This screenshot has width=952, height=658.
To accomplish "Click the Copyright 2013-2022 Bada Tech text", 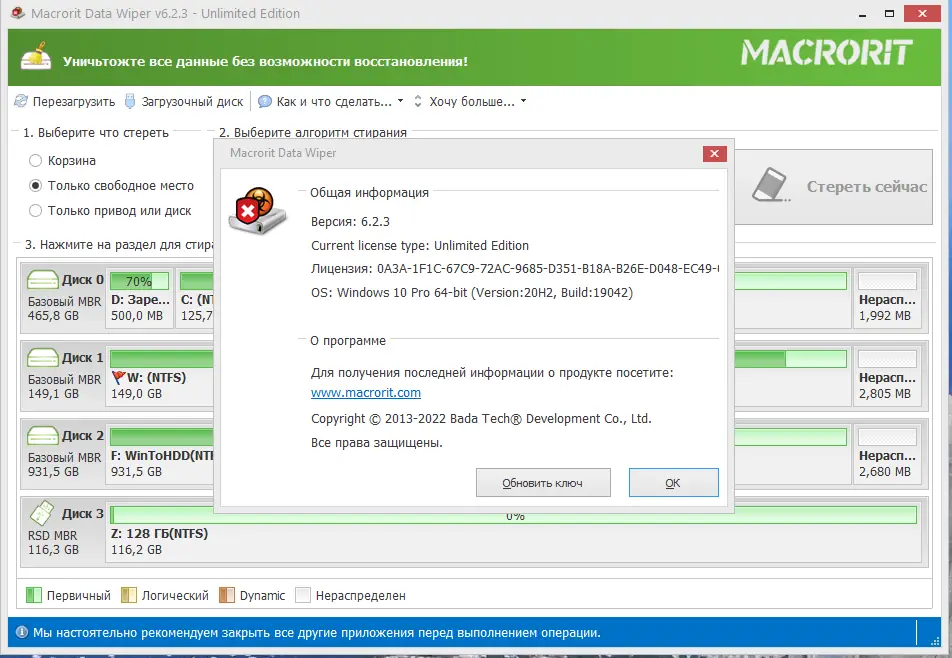I will coord(481,419).
